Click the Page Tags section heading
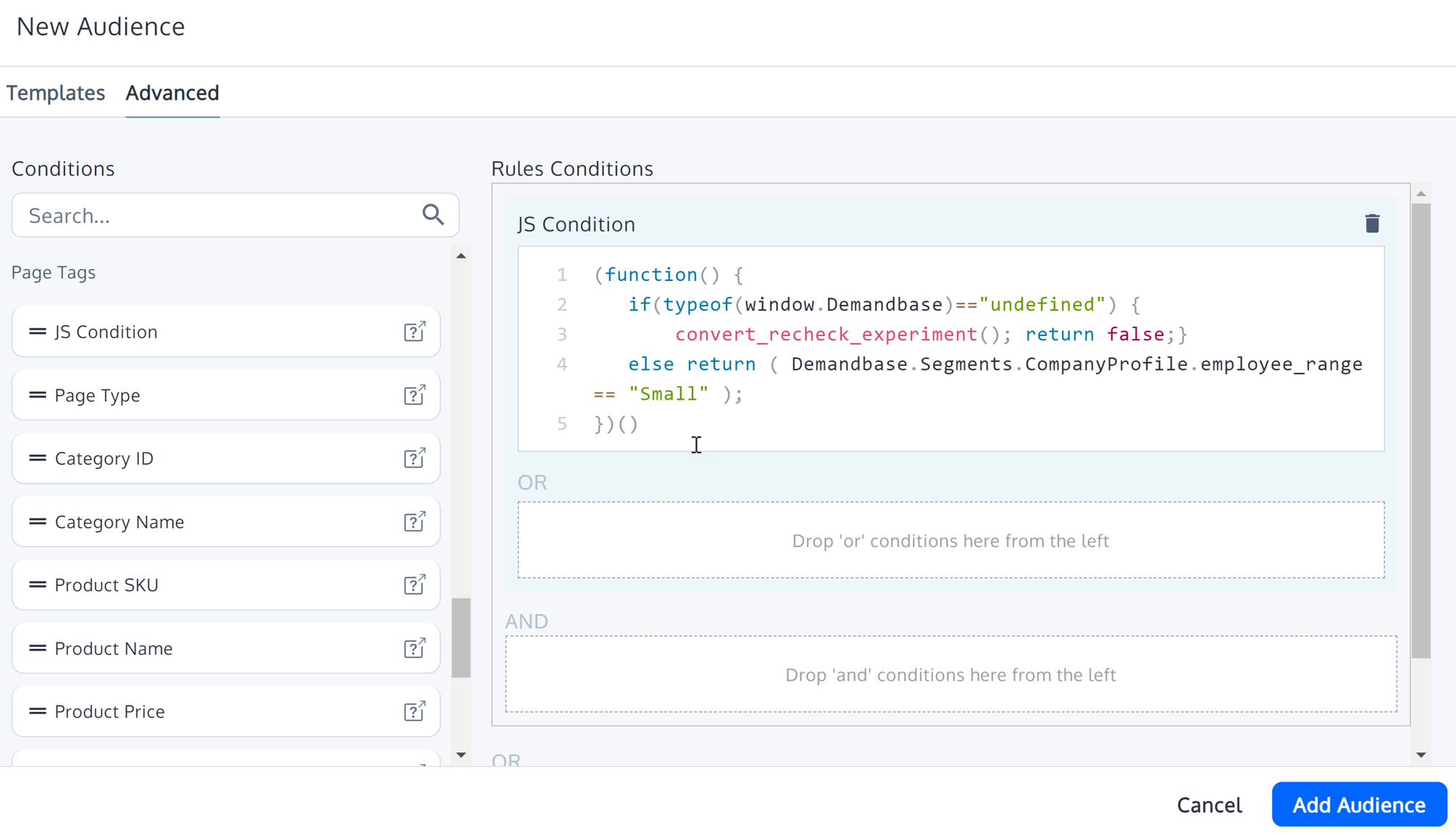This screenshot has width=1456, height=835. [x=54, y=272]
